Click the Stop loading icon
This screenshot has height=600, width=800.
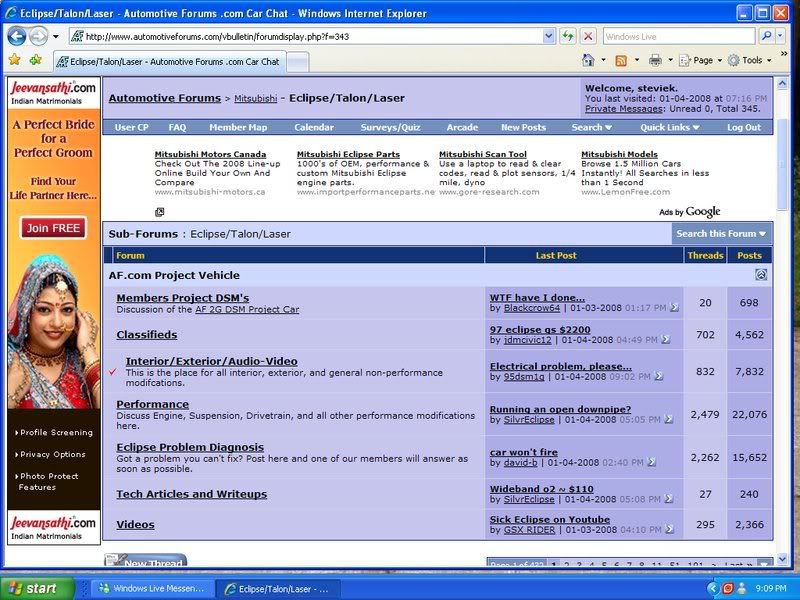588,36
